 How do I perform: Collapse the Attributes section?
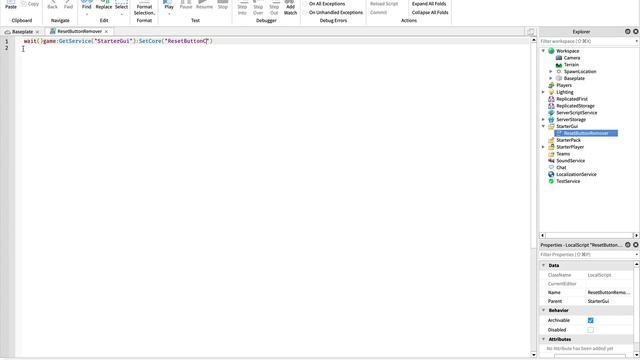pos(543,340)
